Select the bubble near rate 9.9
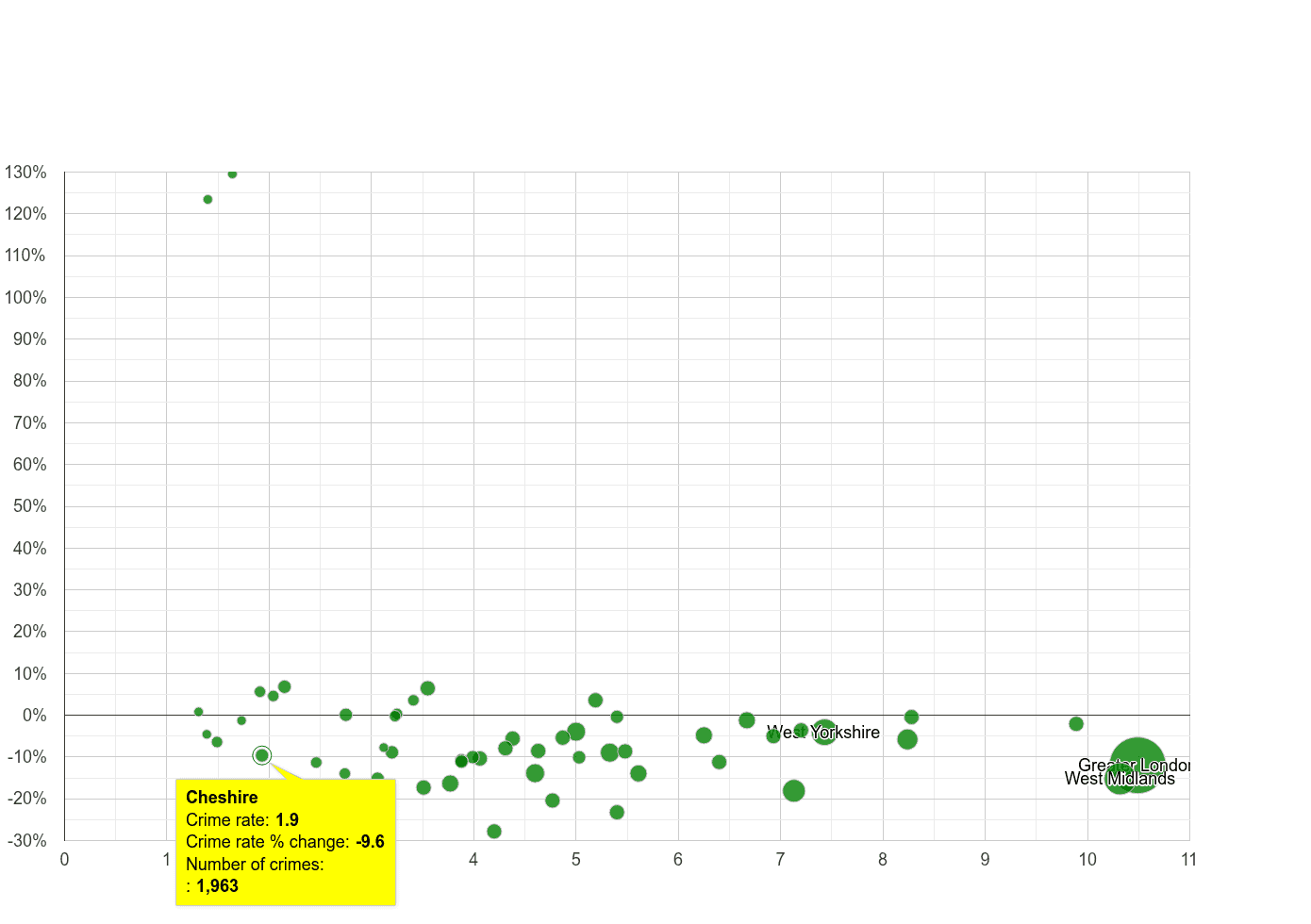The image size is (1311, 924). coord(1076,724)
